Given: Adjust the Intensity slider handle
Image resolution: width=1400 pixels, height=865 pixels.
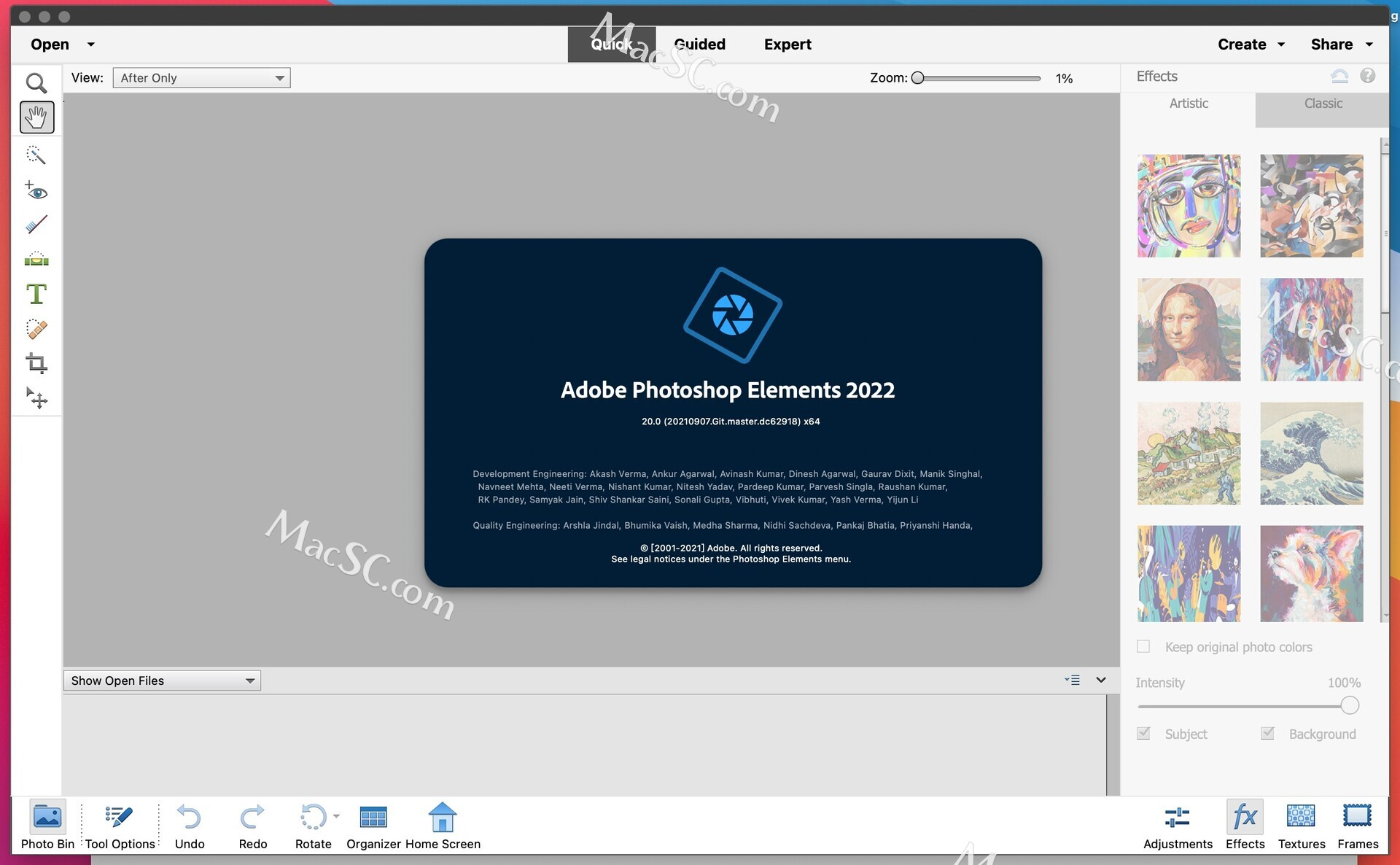Looking at the screenshot, I should click(x=1350, y=705).
